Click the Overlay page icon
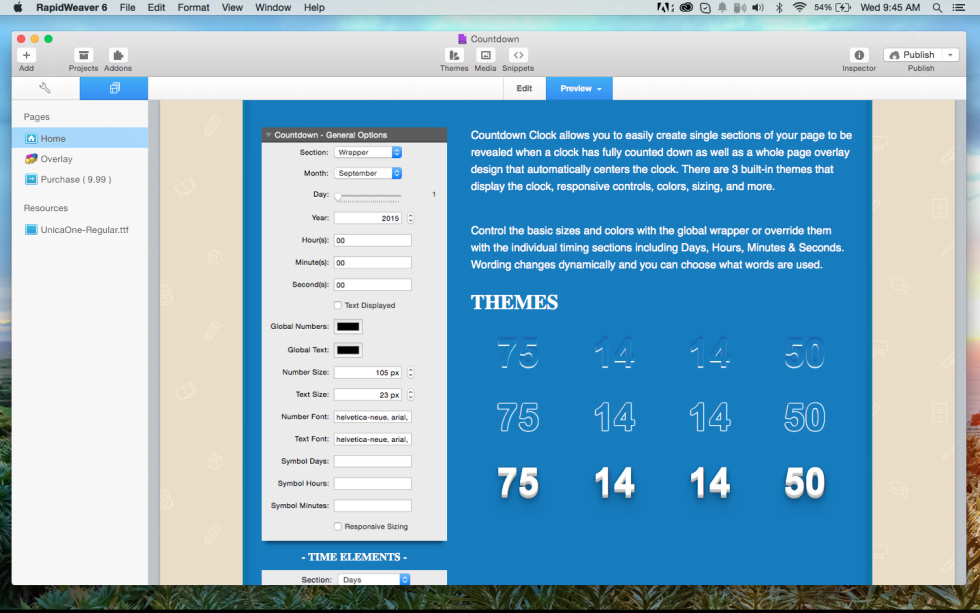This screenshot has width=980, height=613. 31,159
